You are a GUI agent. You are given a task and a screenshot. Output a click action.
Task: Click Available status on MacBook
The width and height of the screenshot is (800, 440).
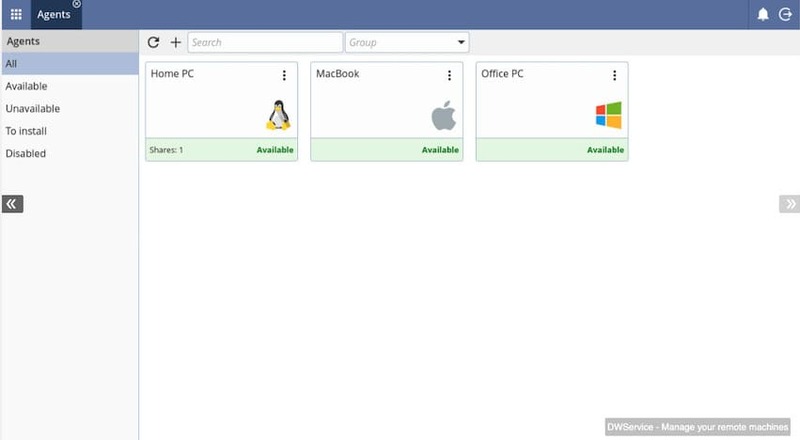(x=440, y=150)
